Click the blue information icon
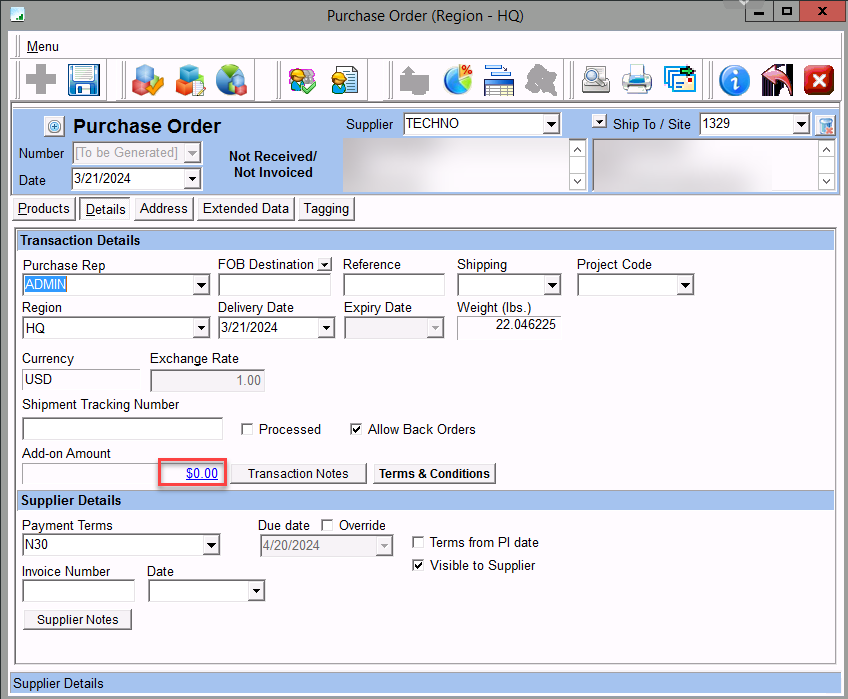Image resolution: width=848 pixels, height=699 pixels. (735, 80)
